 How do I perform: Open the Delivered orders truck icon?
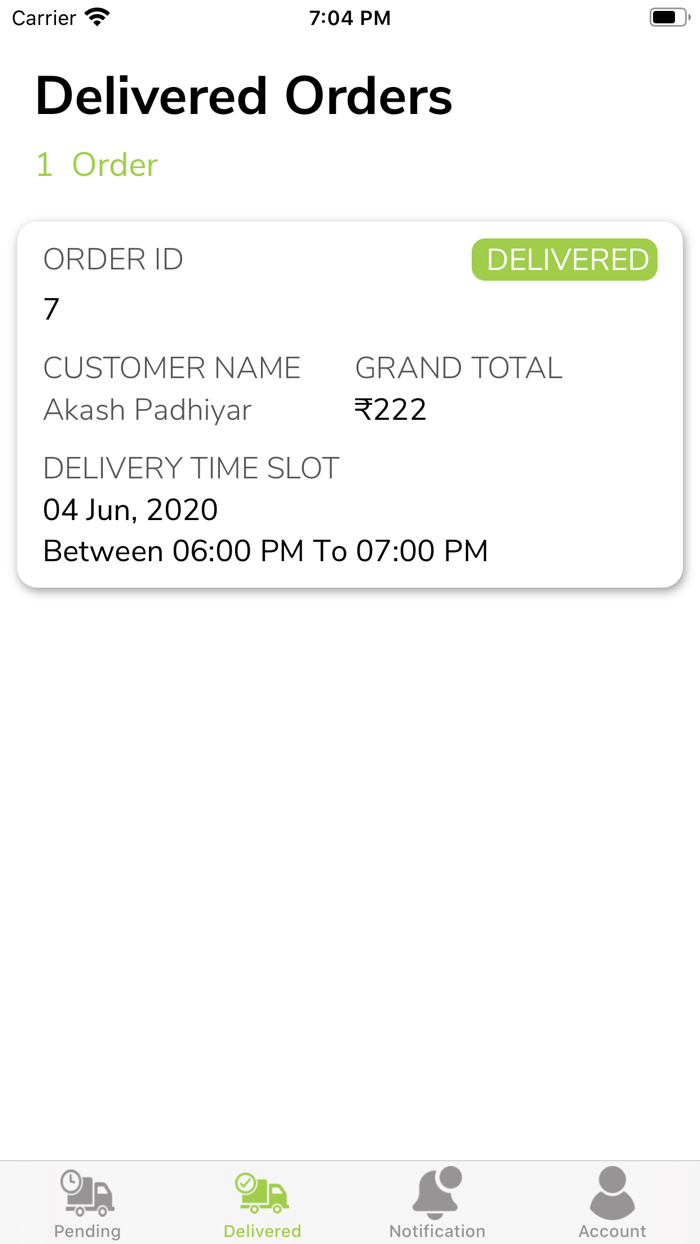(x=262, y=1190)
